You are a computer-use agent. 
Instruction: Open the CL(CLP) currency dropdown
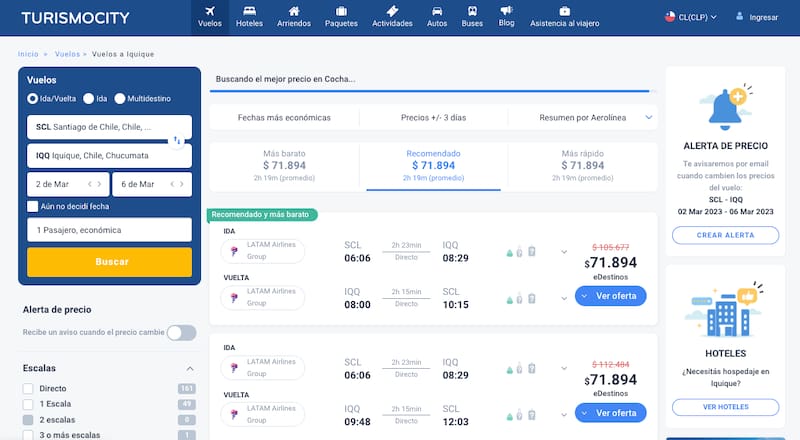(692, 17)
